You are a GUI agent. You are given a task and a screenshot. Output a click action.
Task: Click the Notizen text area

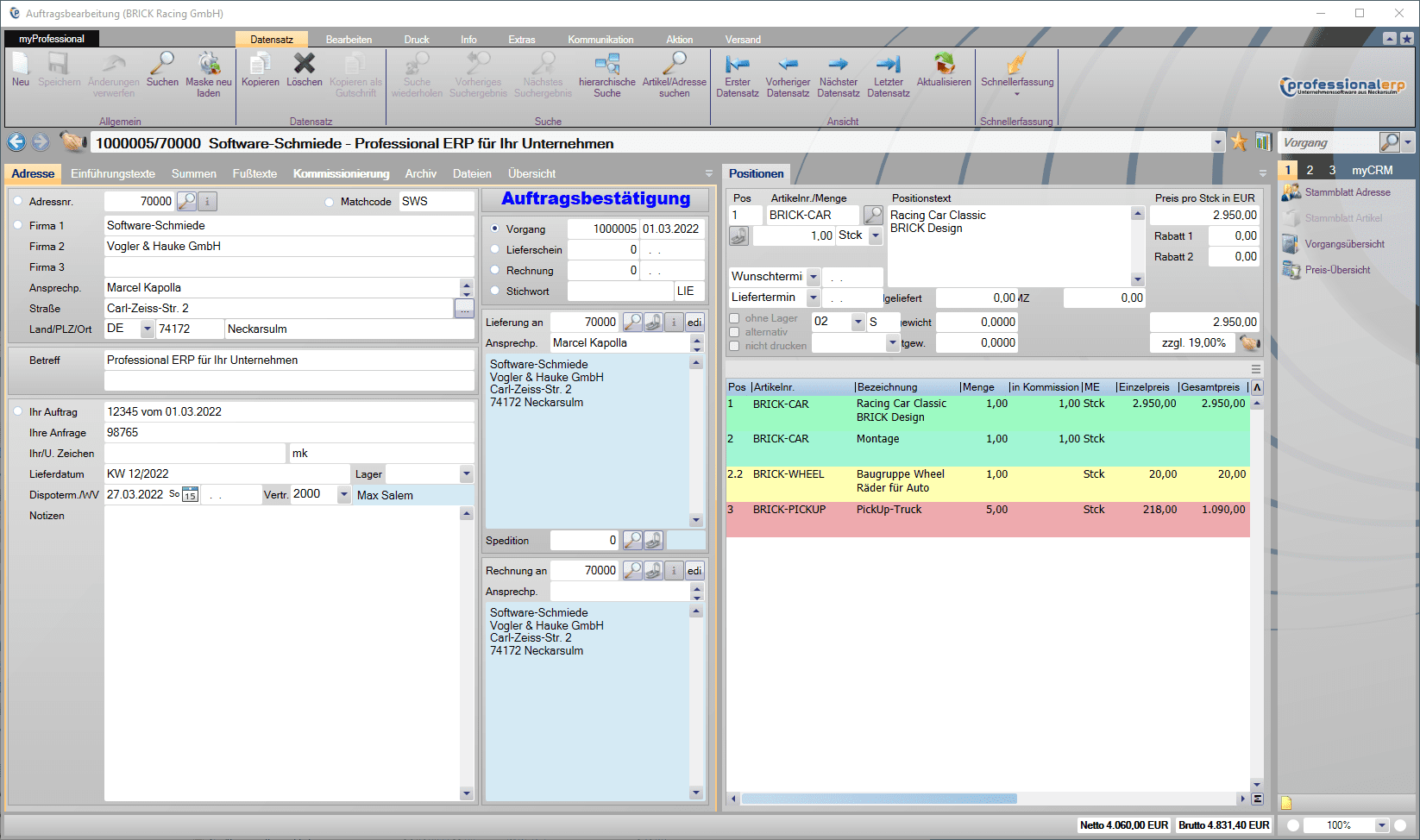click(x=282, y=654)
